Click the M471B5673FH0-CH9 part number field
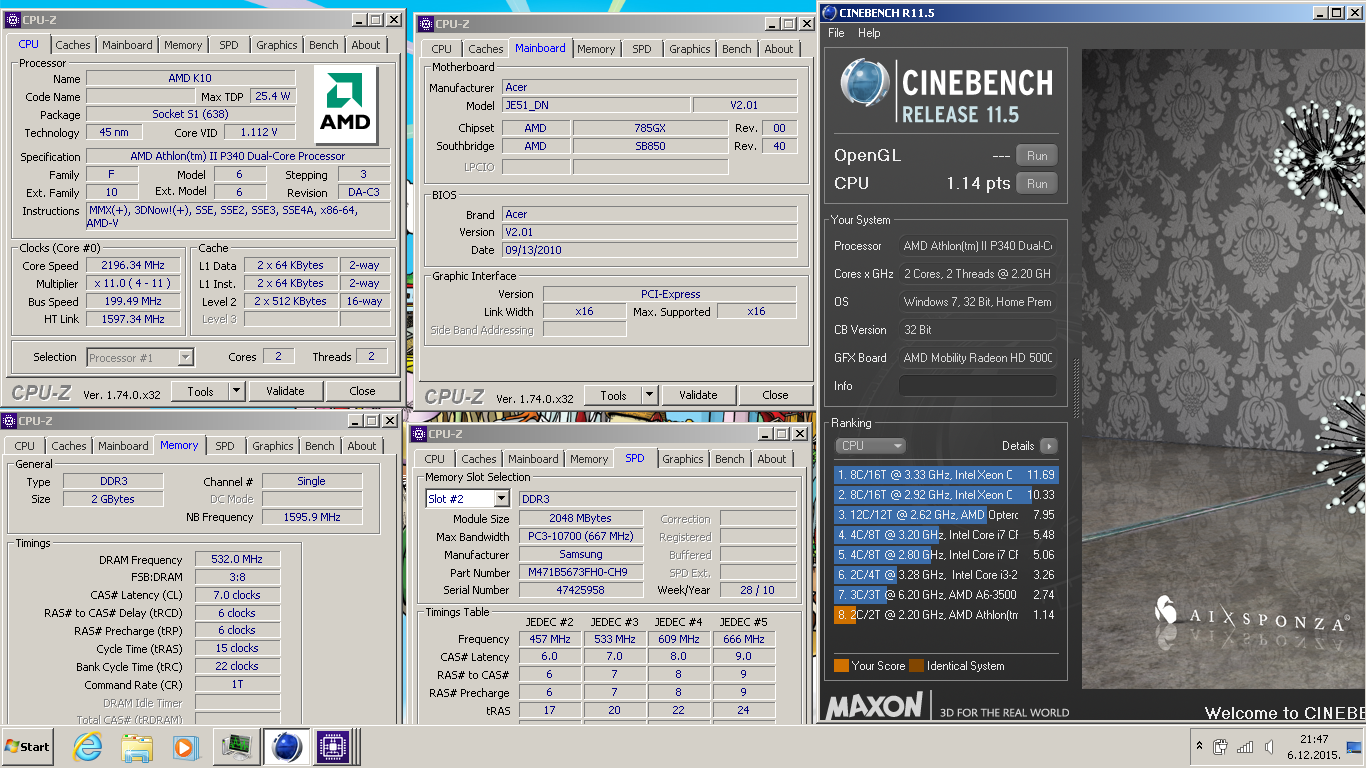Viewport: 1366px width, 768px height. tap(581, 573)
